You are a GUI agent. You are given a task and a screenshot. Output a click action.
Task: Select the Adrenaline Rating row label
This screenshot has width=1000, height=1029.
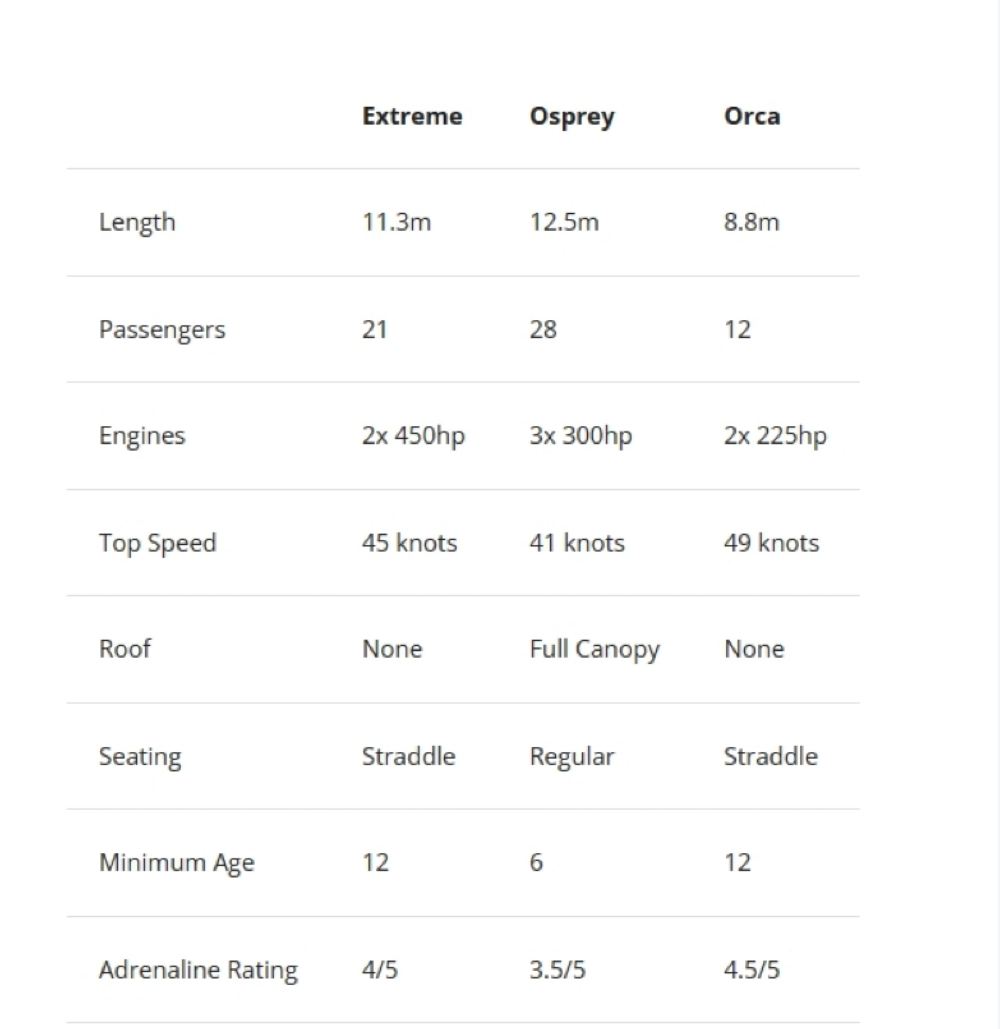pos(198,970)
